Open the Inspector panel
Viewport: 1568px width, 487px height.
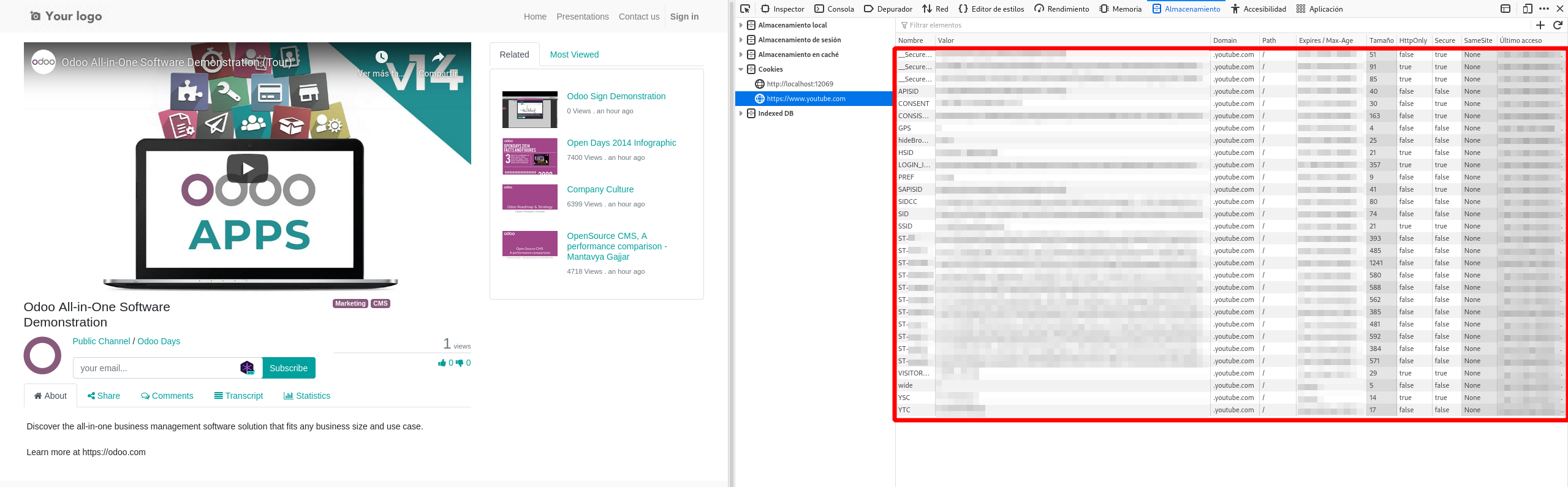pyautogui.click(x=782, y=9)
